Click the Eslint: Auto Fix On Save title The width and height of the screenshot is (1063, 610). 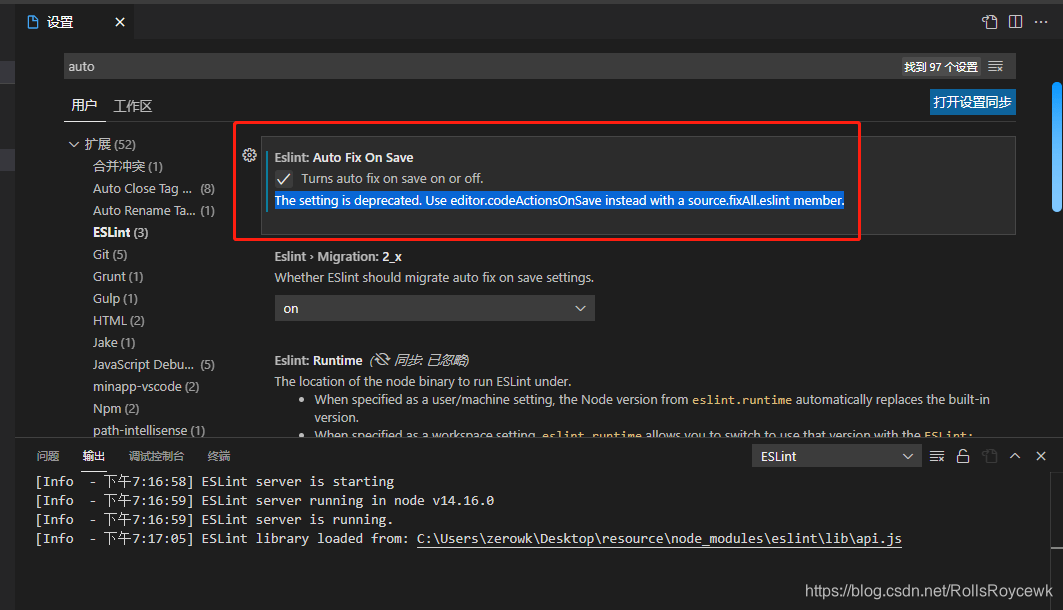click(x=344, y=157)
